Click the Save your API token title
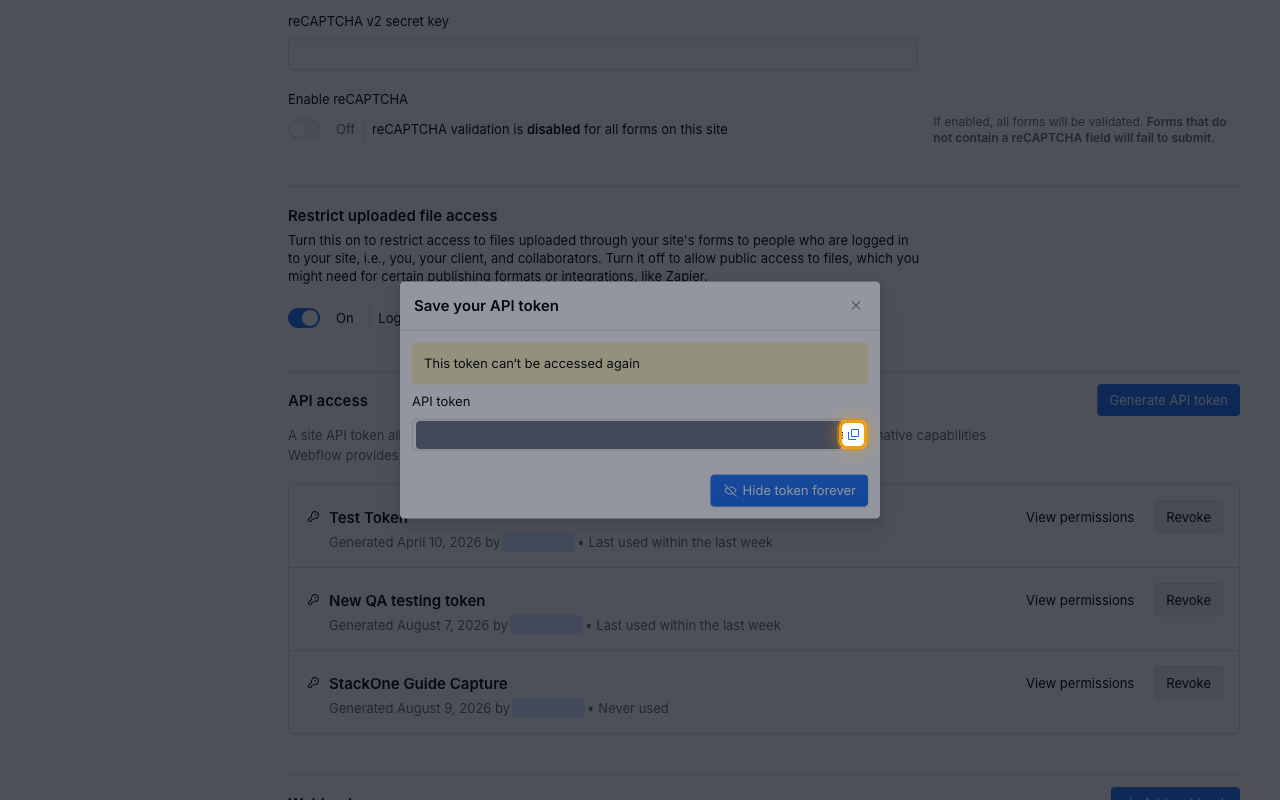The width and height of the screenshot is (1280, 800). pos(486,306)
